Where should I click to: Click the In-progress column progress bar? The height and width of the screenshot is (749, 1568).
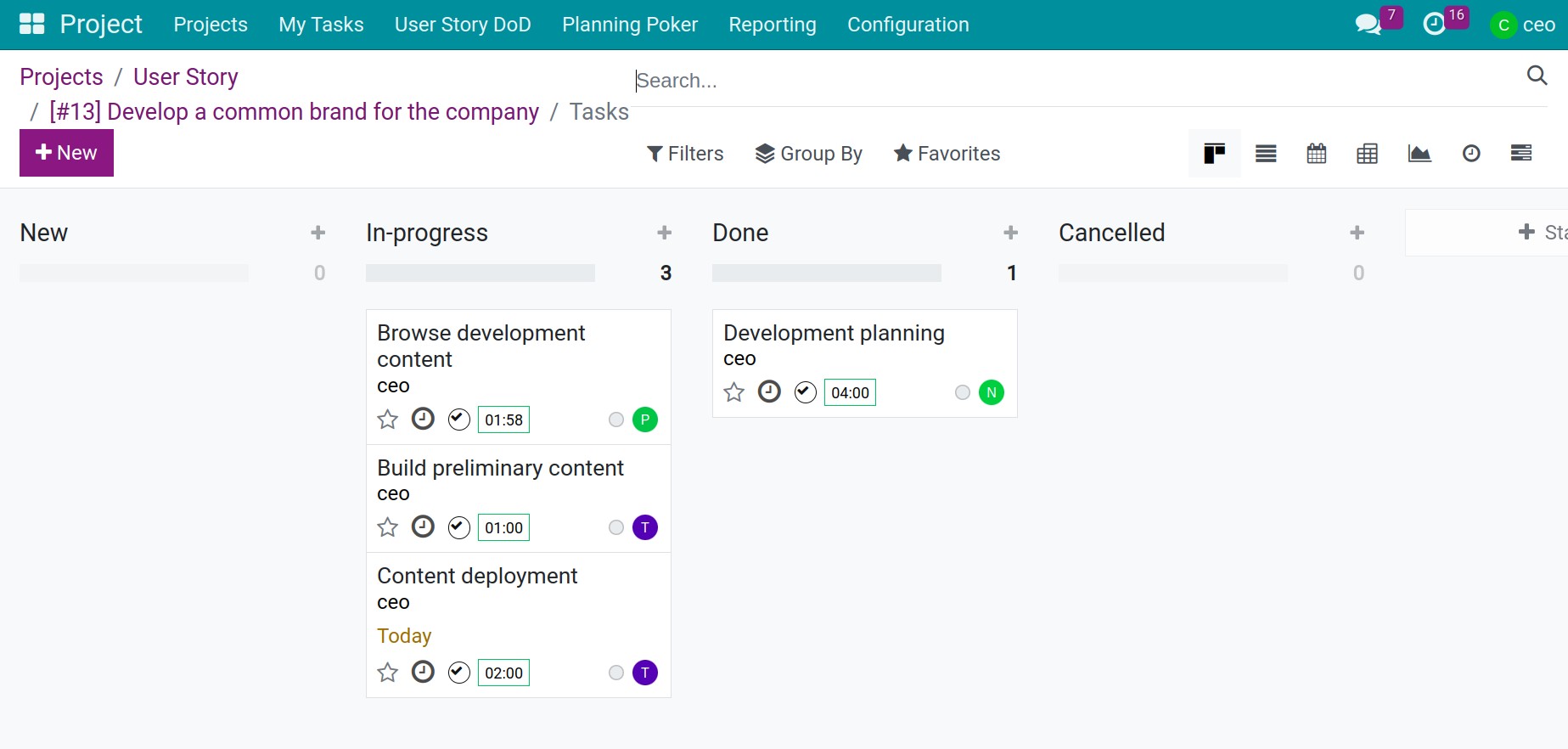tap(481, 273)
